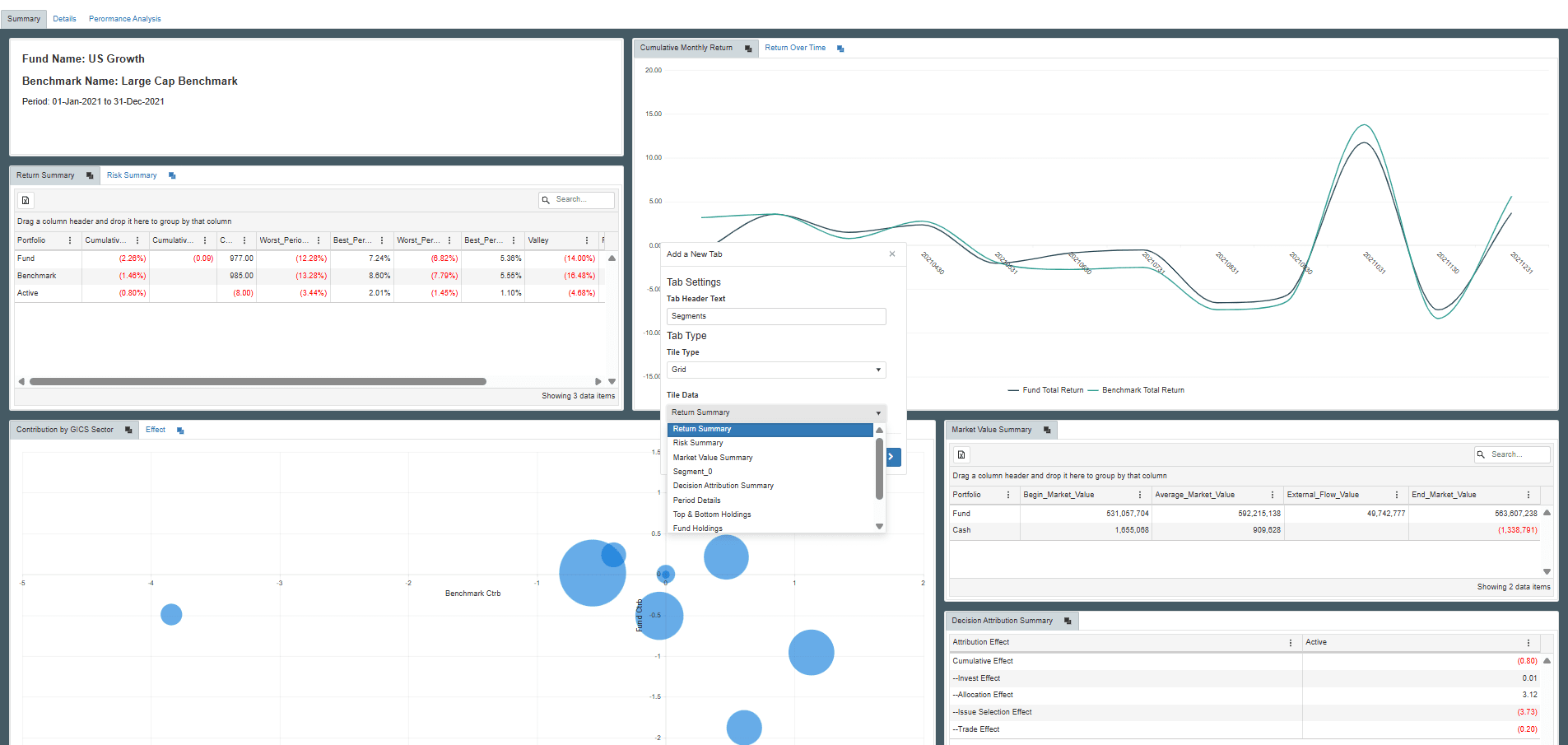Open column menu for External_Flow_Value column

point(1397,495)
